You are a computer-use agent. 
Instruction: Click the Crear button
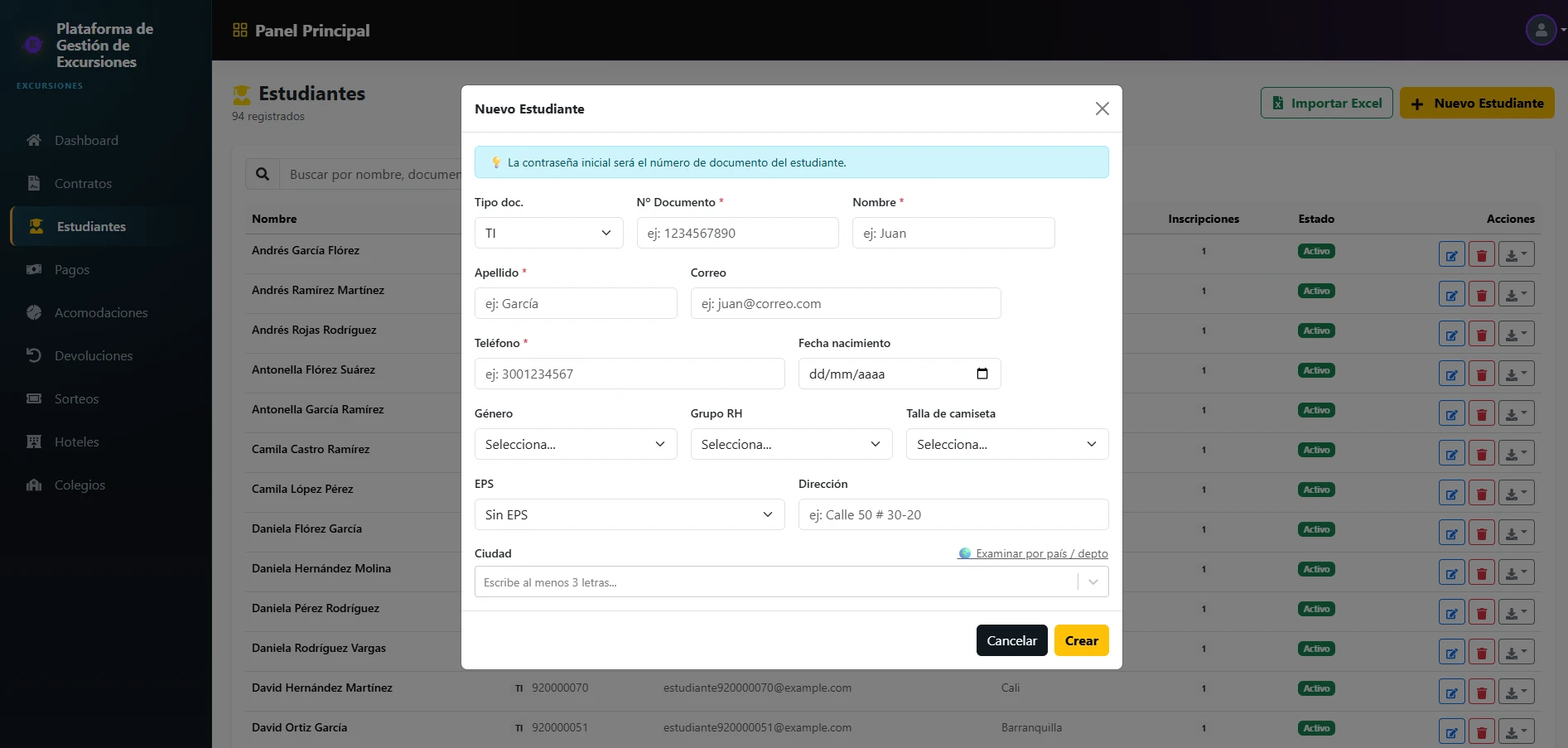(1081, 640)
